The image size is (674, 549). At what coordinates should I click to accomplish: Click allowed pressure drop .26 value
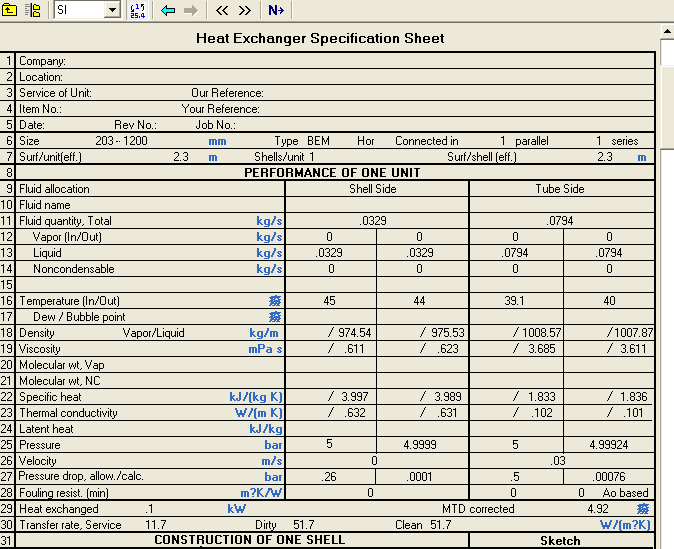(329, 477)
